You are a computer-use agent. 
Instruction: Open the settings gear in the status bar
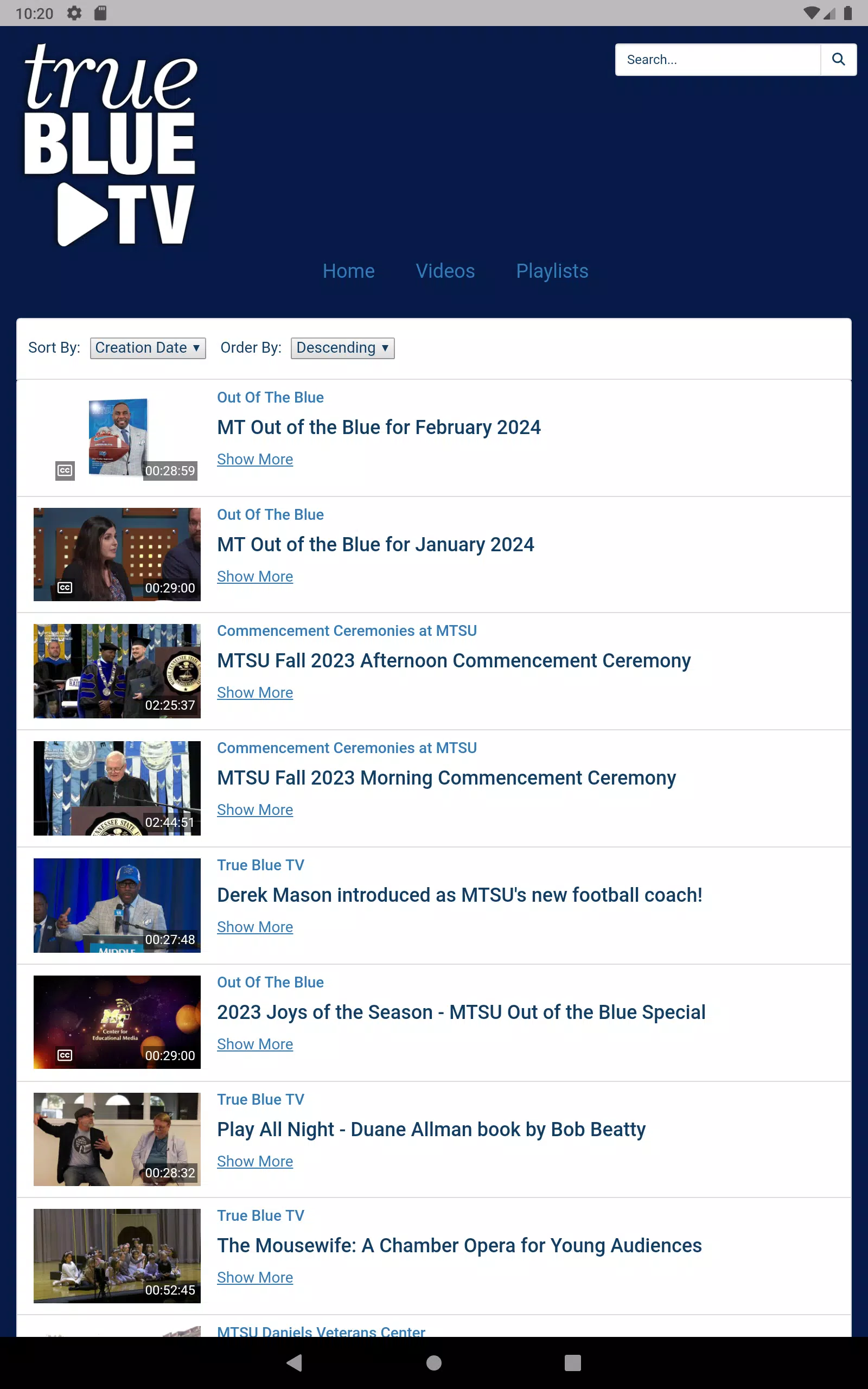(74, 12)
